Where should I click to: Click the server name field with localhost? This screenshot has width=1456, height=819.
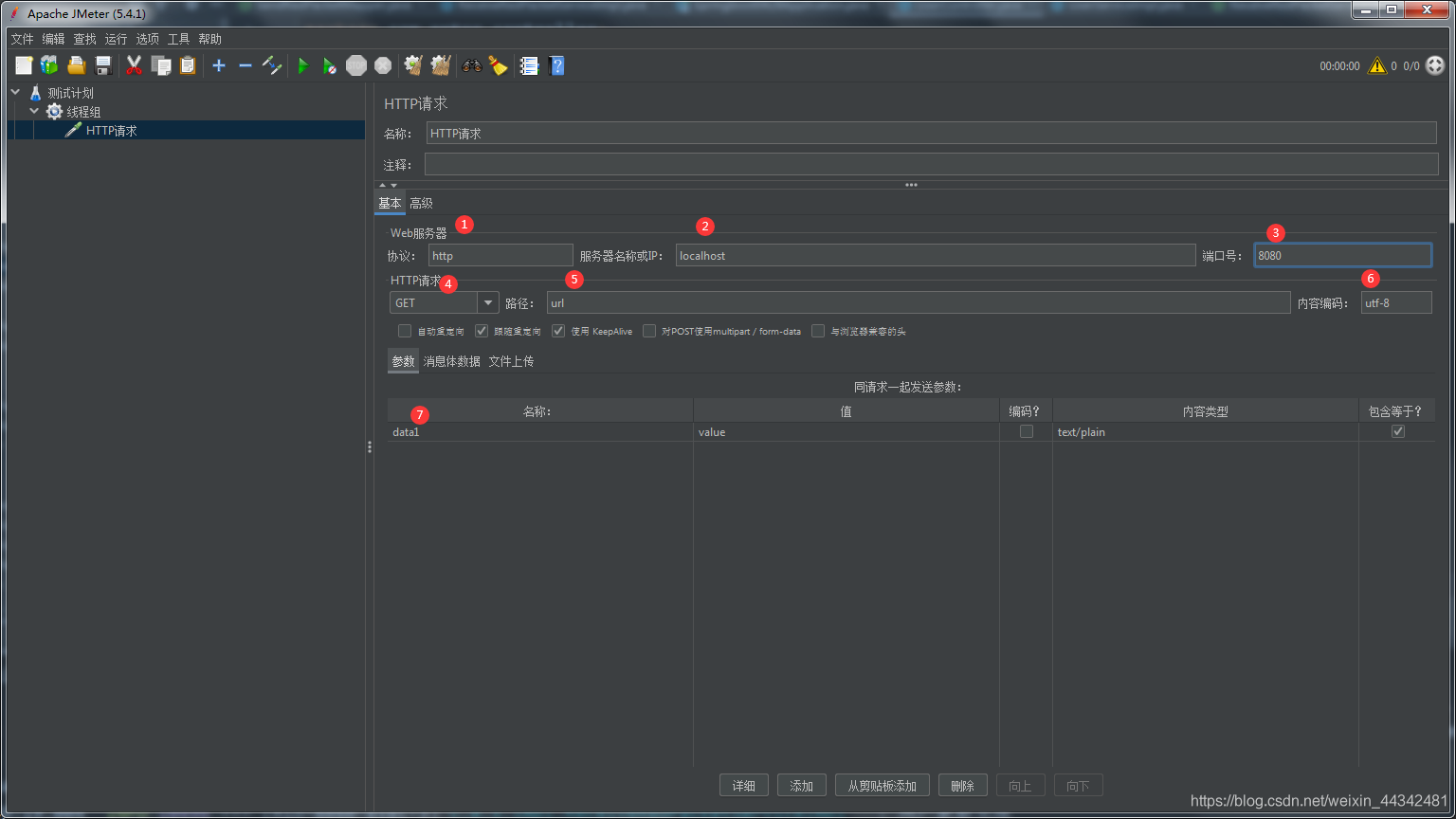936,255
